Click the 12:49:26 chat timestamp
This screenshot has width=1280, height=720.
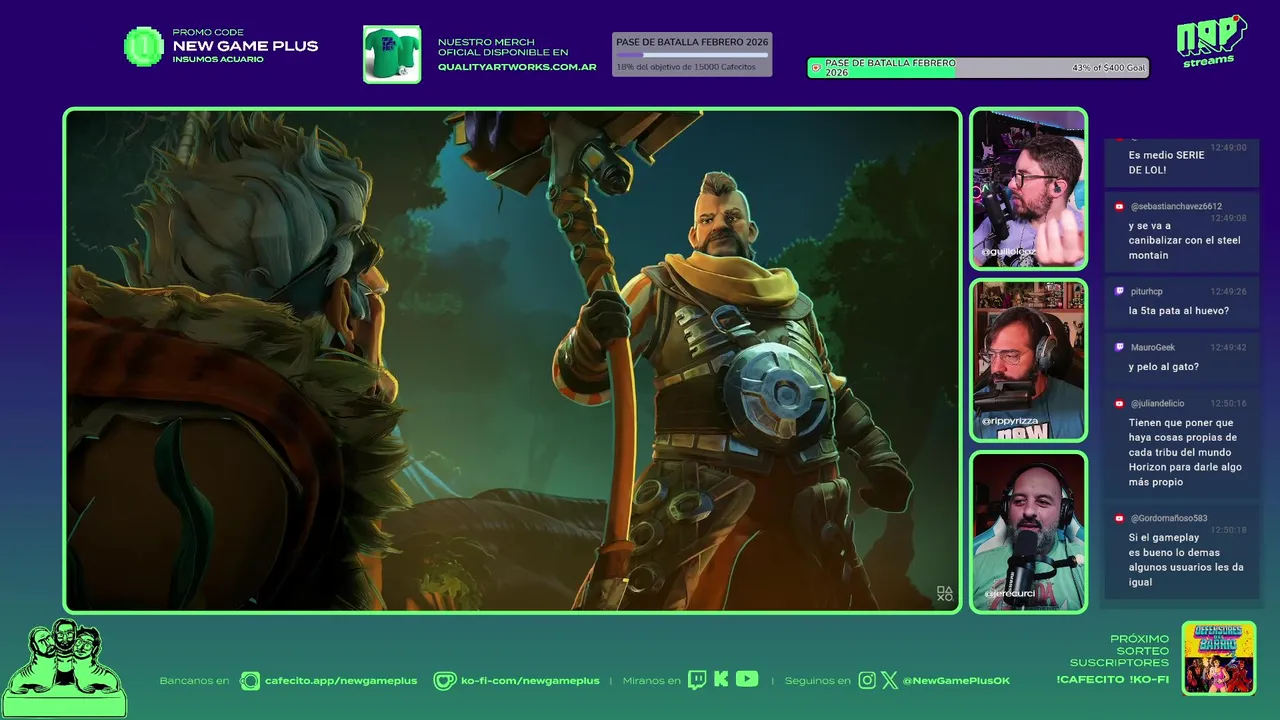click(1228, 291)
